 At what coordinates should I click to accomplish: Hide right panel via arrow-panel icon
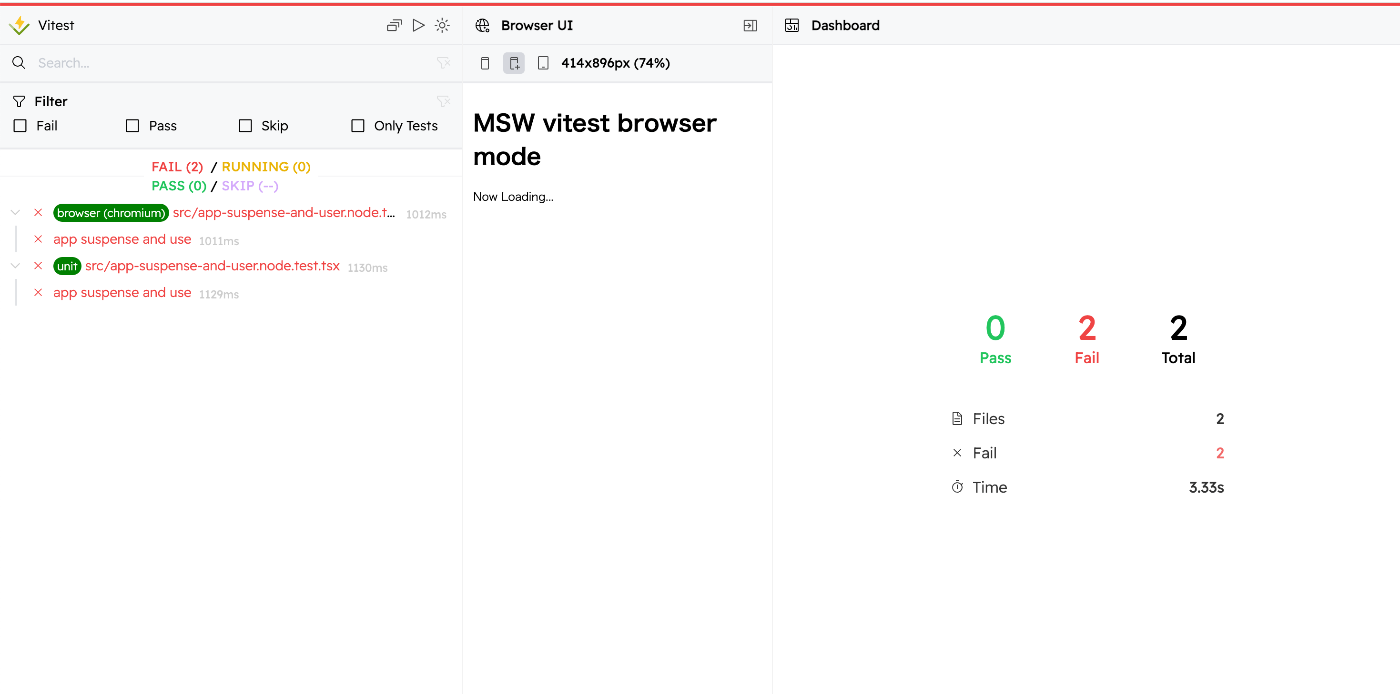coord(750,25)
